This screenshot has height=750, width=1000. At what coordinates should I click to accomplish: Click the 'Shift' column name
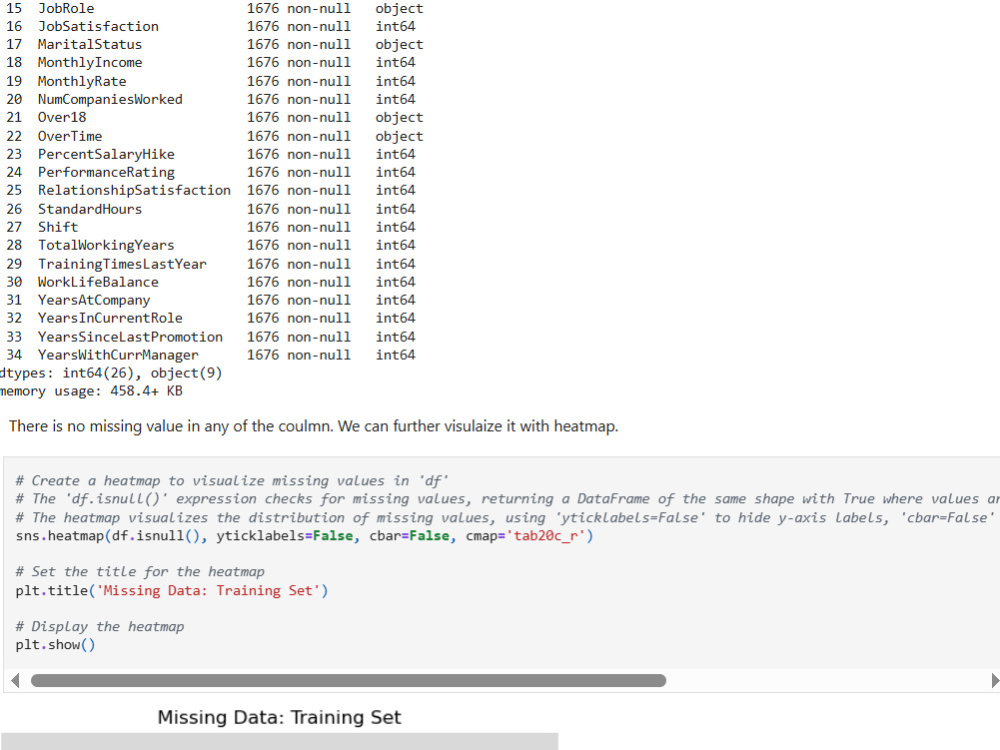point(57,227)
